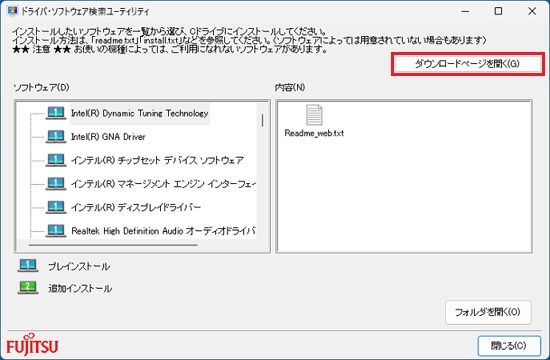
Task: Click the ソフトウェア(D) label
Action: point(41,87)
